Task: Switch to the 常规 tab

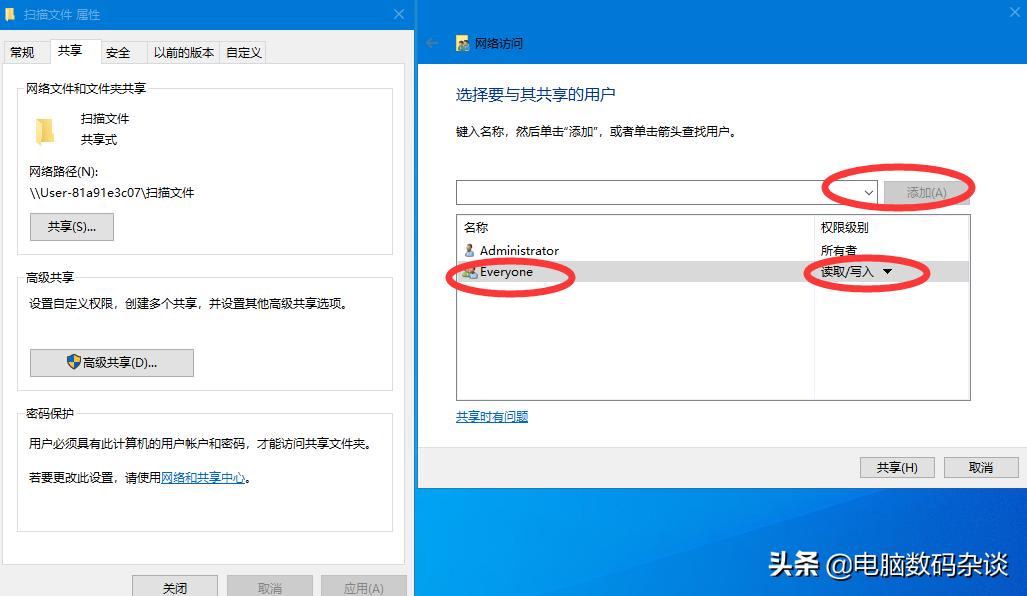Action: click(x=24, y=52)
